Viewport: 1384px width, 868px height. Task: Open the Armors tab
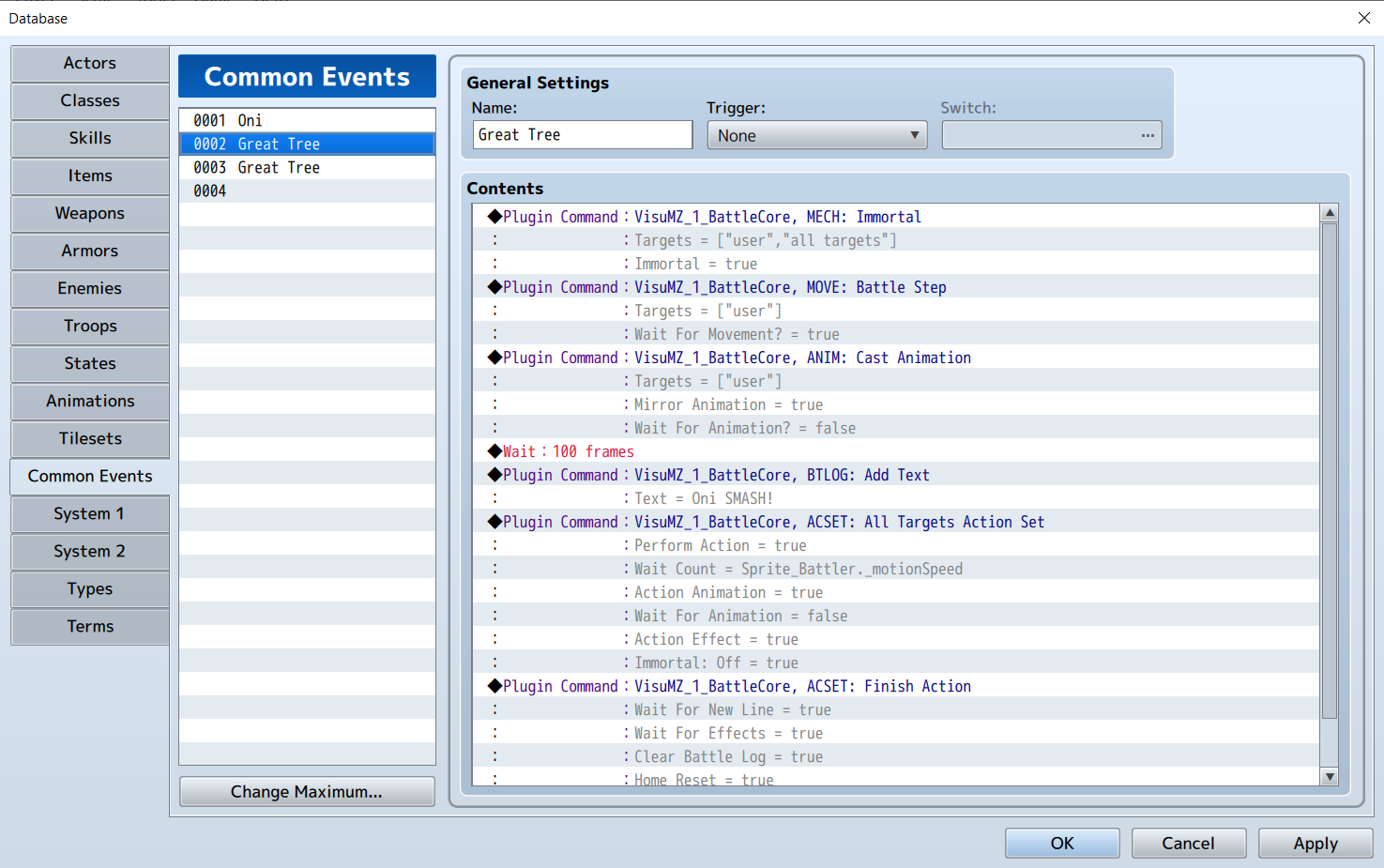(x=90, y=251)
